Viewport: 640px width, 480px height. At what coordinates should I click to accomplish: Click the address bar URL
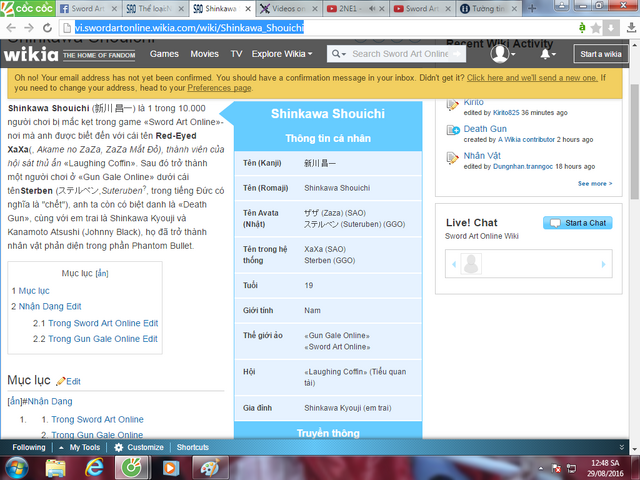tap(189, 28)
